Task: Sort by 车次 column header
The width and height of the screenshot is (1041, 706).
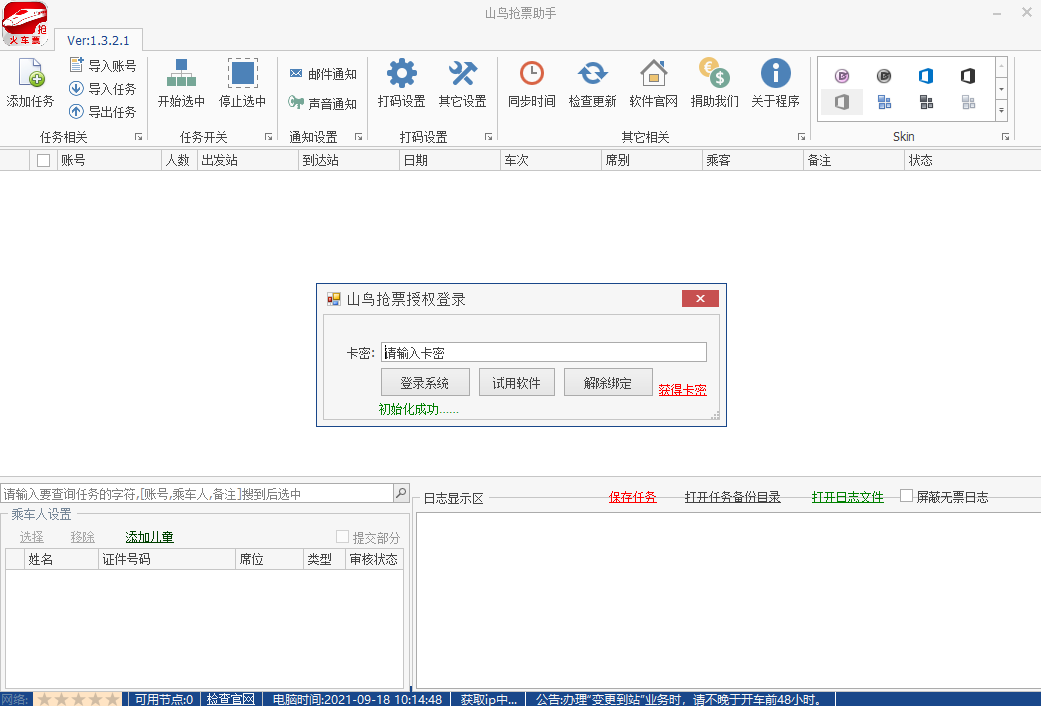Action: pos(550,160)
